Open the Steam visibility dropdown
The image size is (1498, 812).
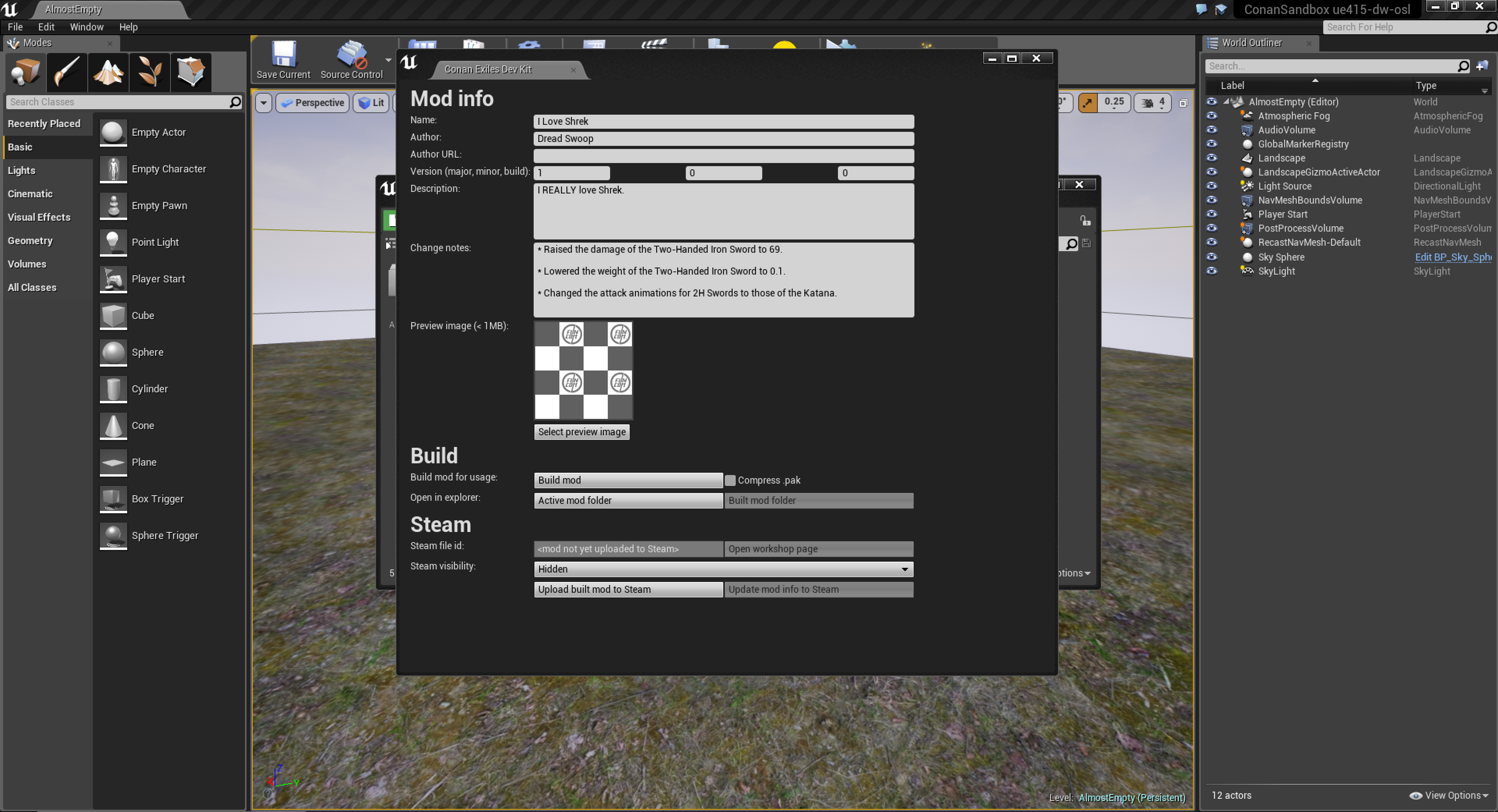coord(723,569)
